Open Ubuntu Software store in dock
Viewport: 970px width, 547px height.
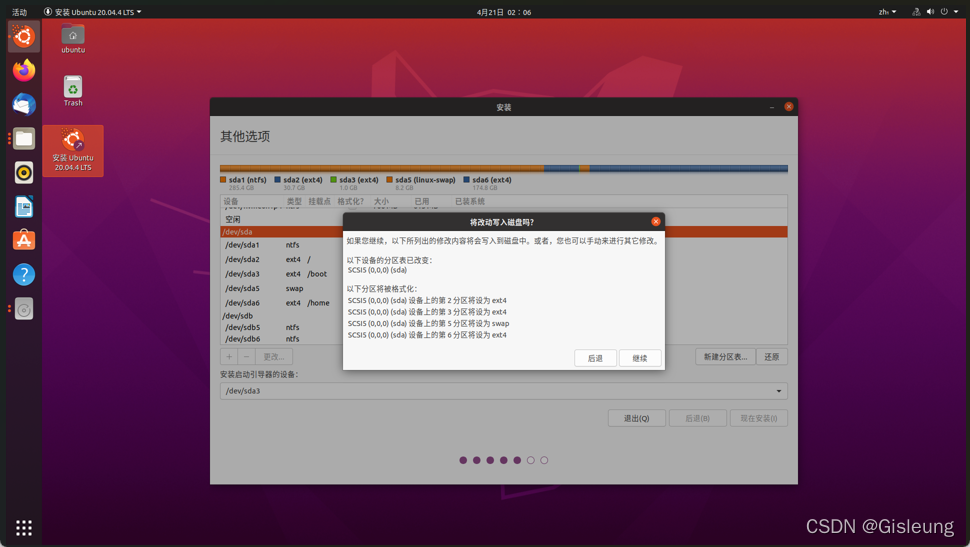24,240
